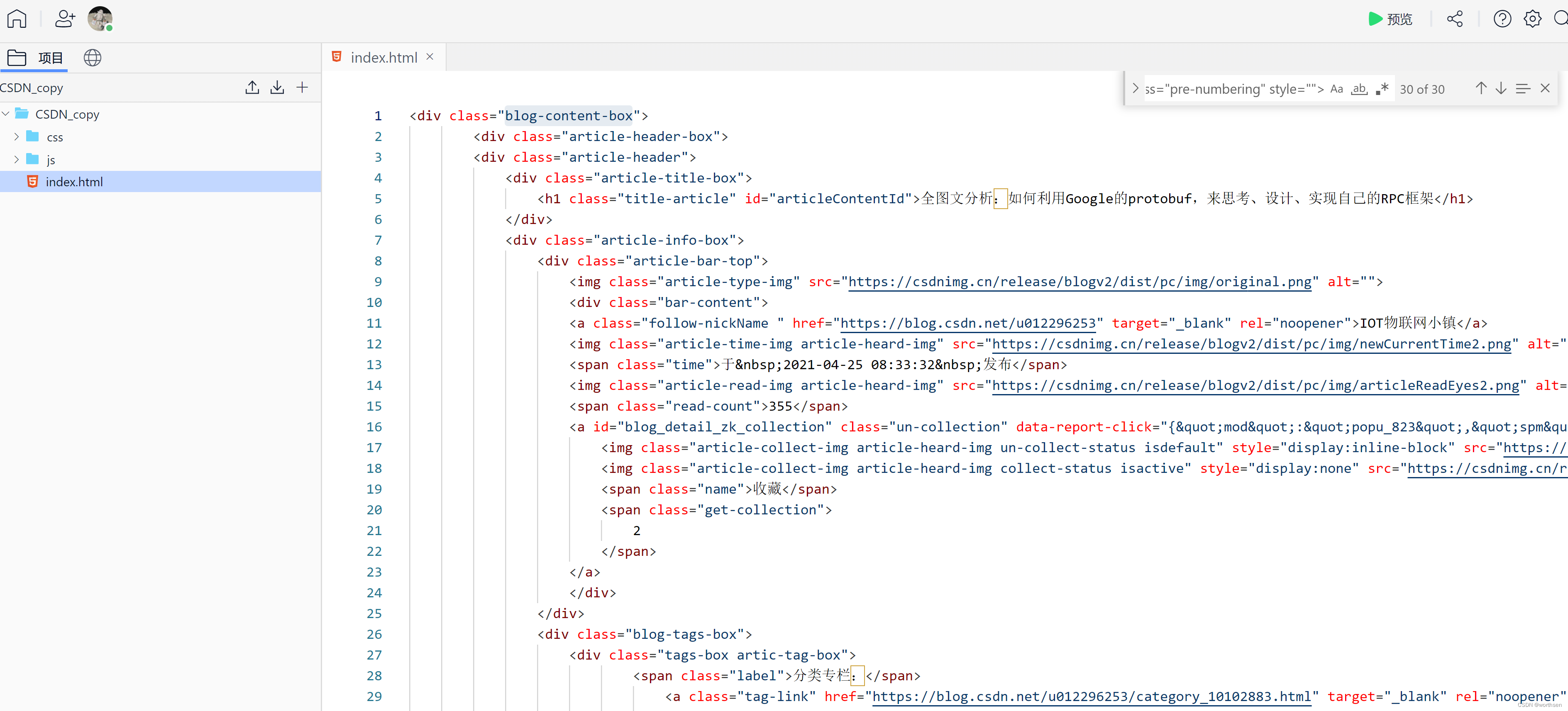
Task: Go to the home page icon
Action: (x=17, y=19)
